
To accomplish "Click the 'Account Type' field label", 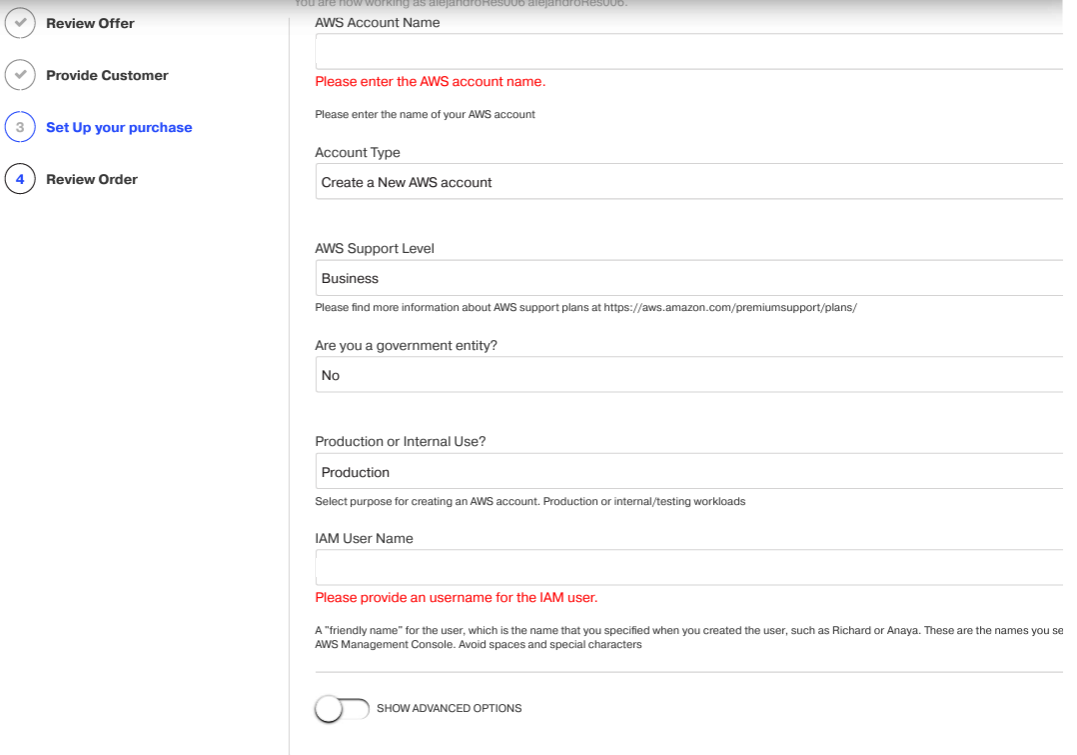I will click(357, 153).
